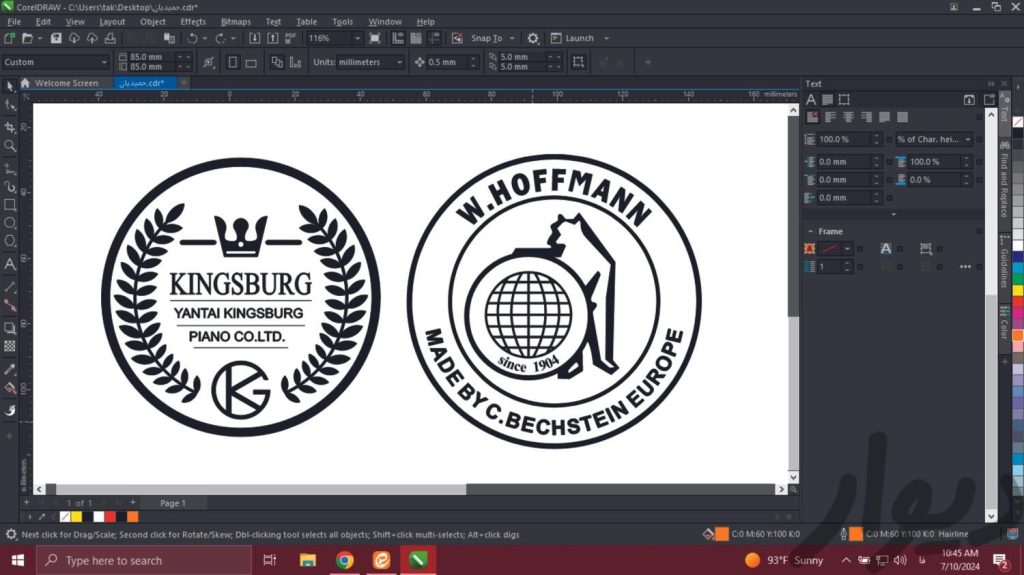
Task: Click the Launch button
Action: pyautogui.click(x=573, y=39)
